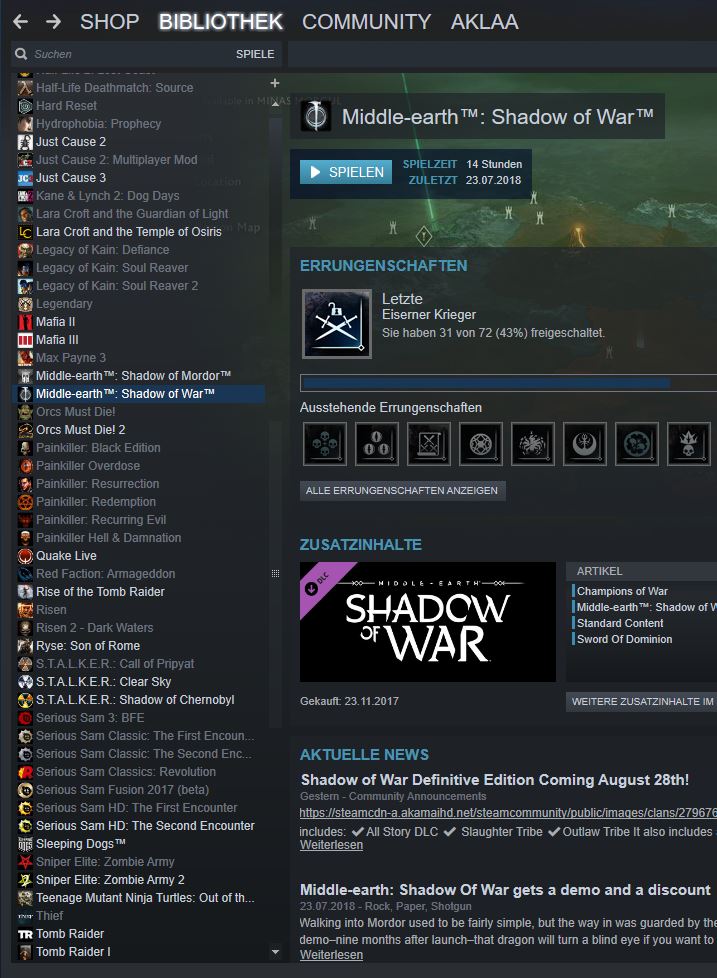Click the Tomb Raider TR icon
Viewport: 717px width, 978px height.
click(x=25, y=934)
